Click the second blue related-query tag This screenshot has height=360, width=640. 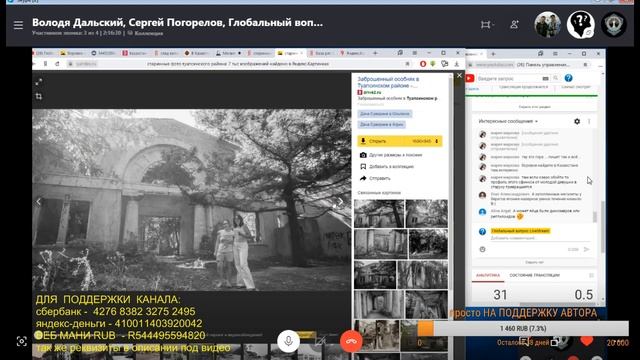click(381, 124)
